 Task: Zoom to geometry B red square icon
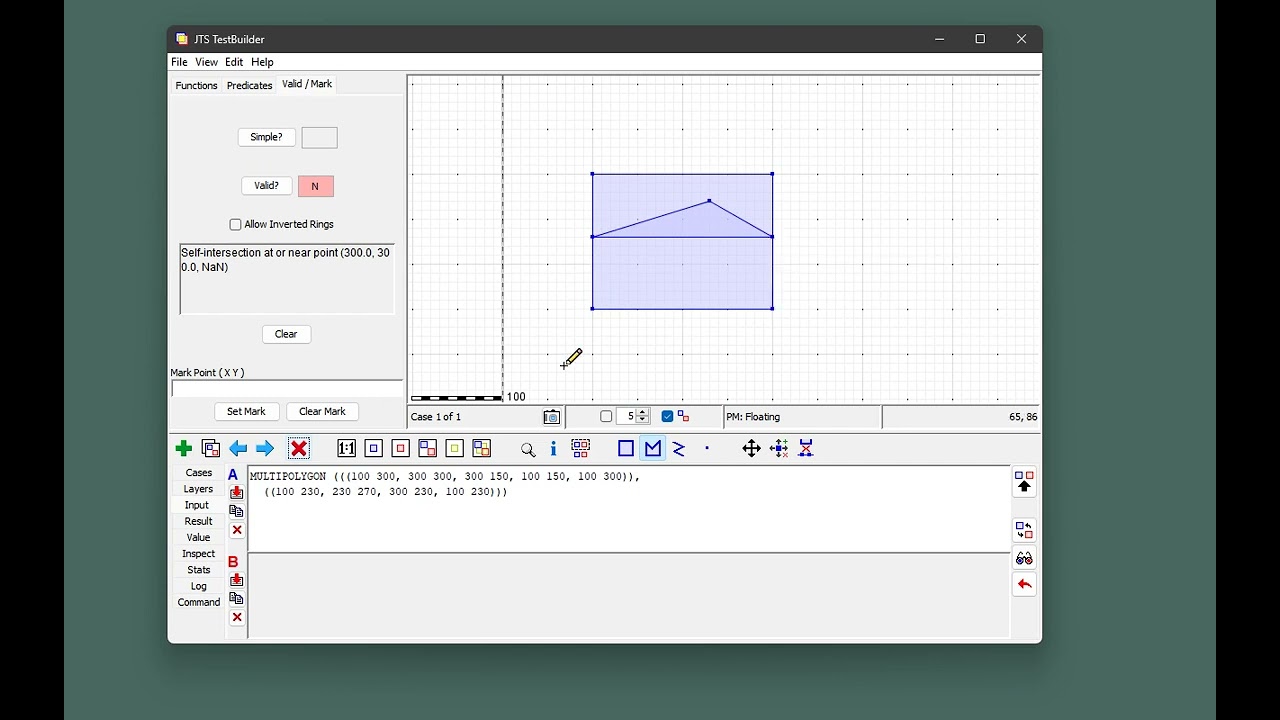[x=400, y=449]
